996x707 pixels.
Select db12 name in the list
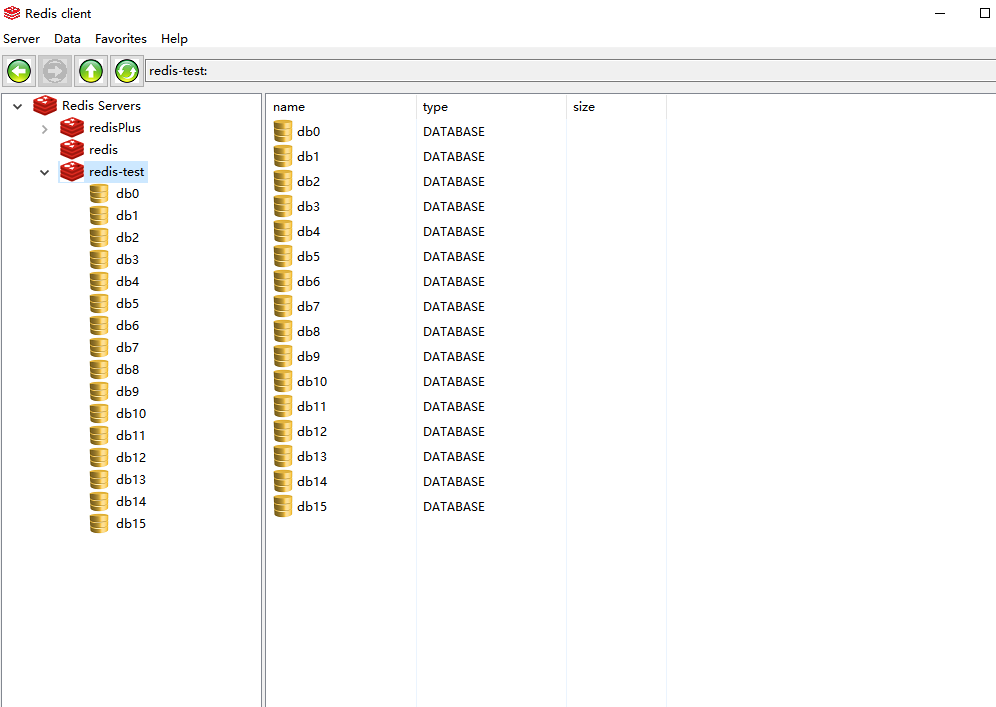313,431
